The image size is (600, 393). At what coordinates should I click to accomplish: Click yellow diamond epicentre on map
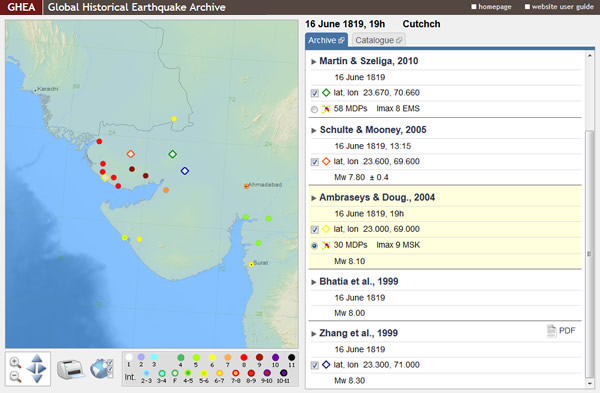tap(104, 178)
